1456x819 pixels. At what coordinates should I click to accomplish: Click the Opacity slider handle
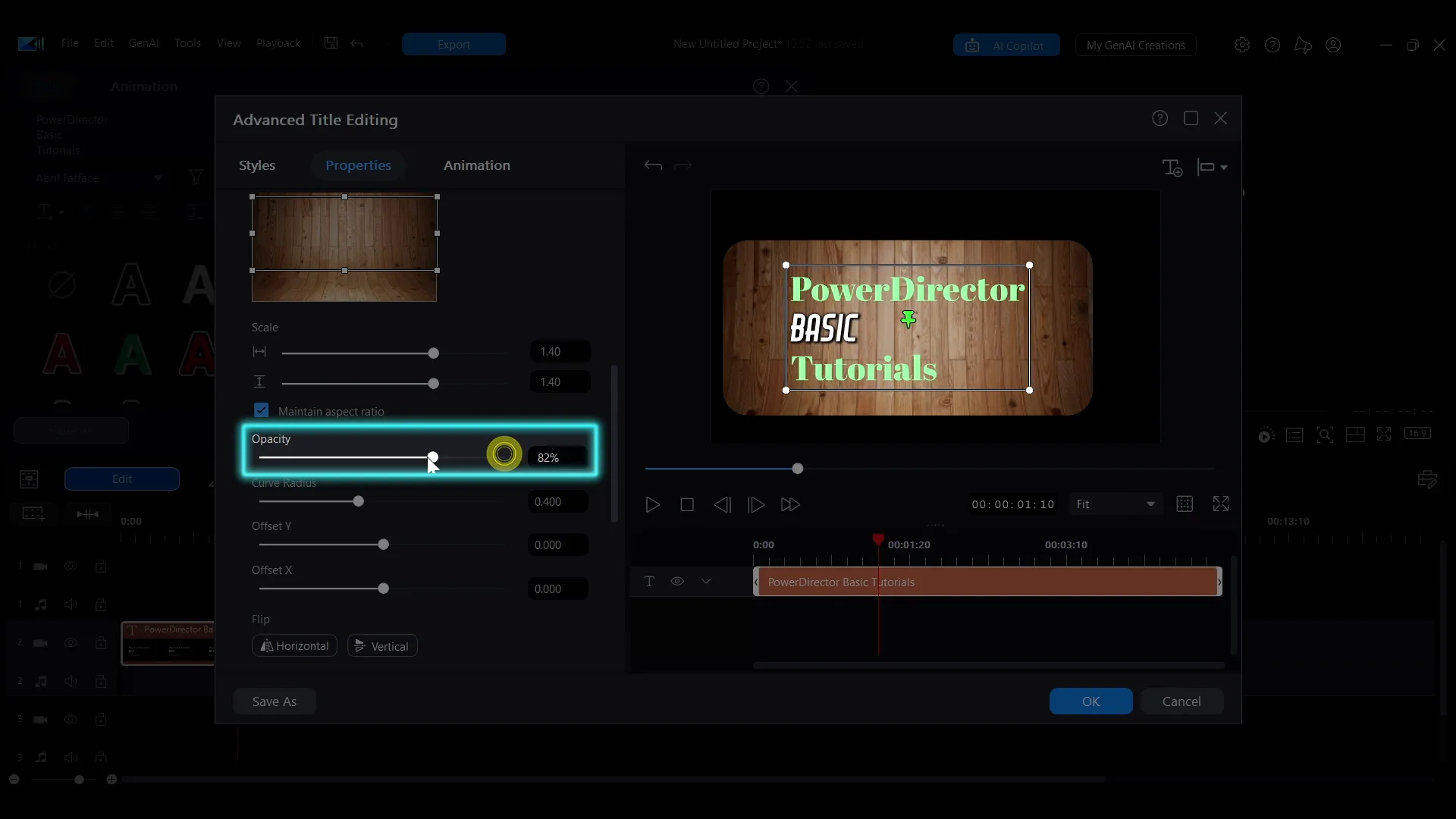click(x=432, y=457)
